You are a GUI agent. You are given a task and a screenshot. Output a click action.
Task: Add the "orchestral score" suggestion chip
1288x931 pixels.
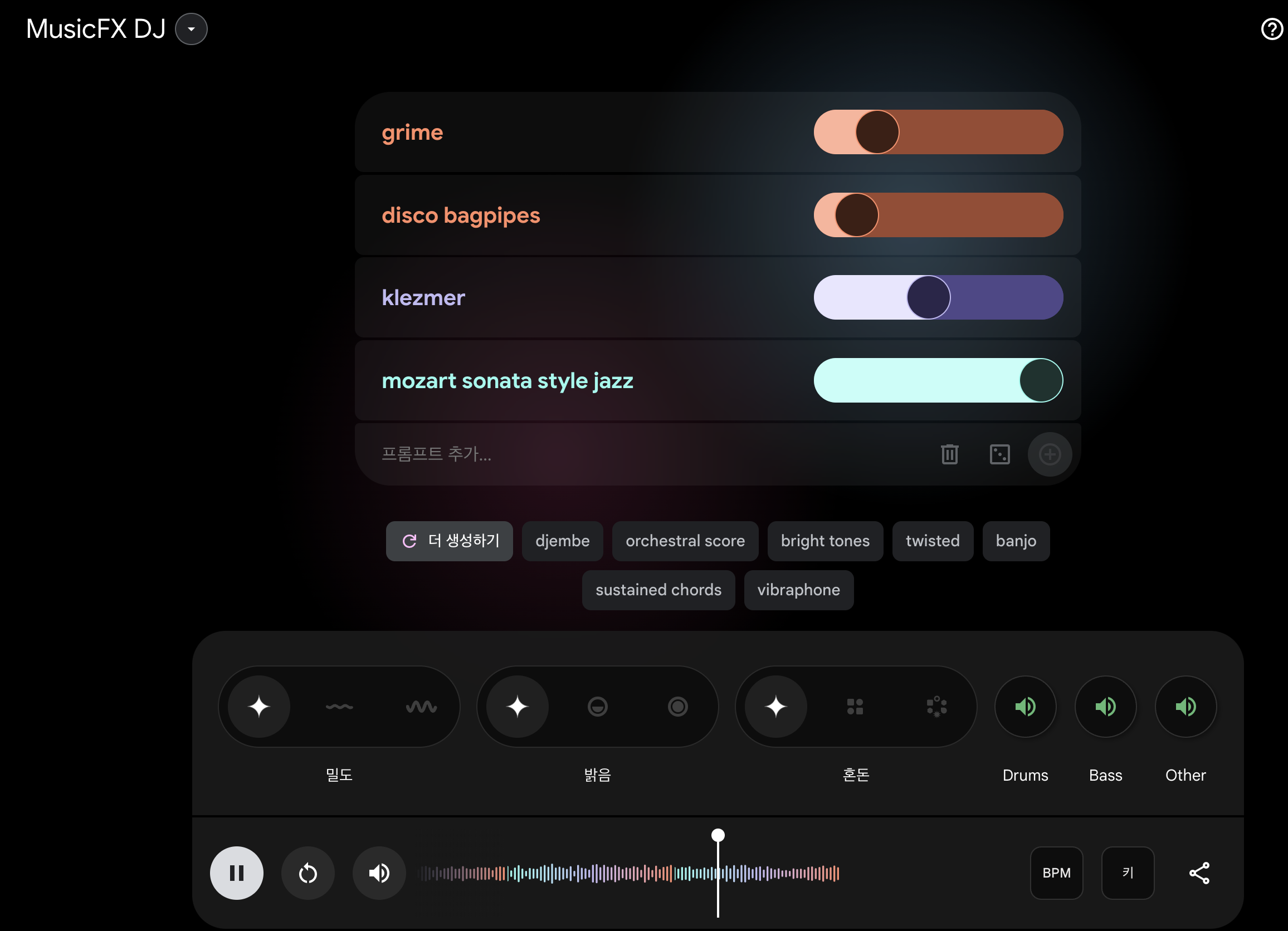[685, 541]
